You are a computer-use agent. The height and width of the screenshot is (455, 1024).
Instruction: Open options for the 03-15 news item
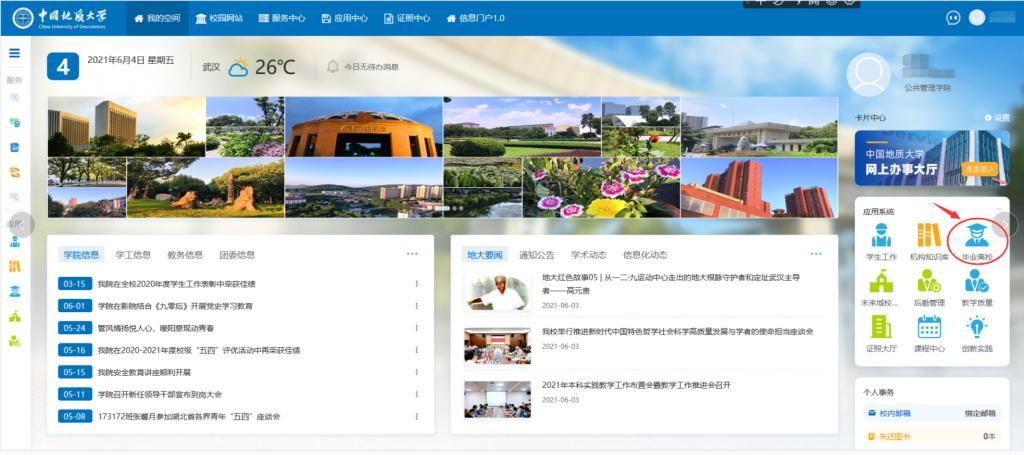[416, 284]
